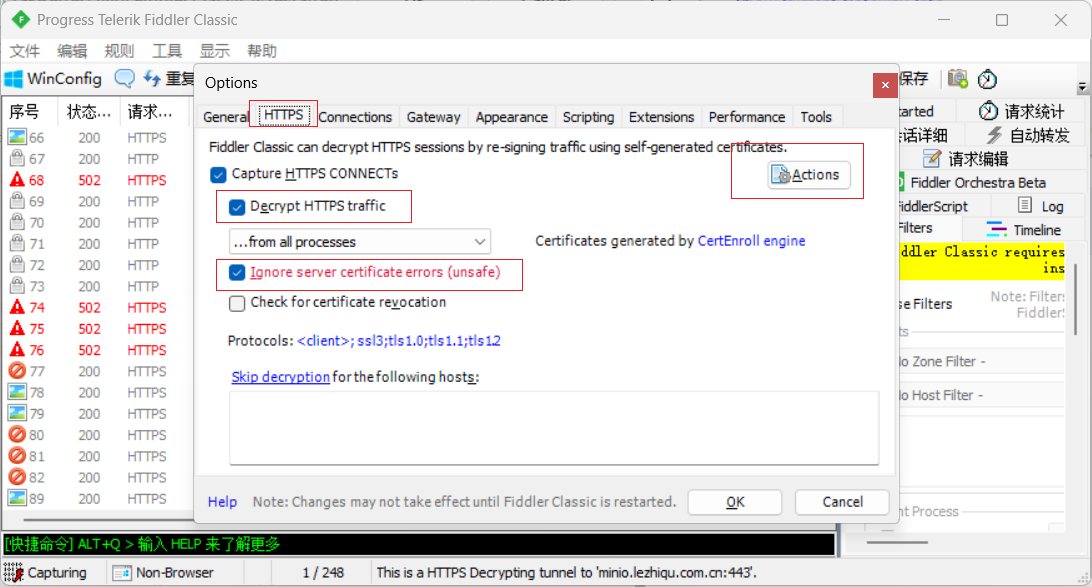This screenshot has height=587, width=1092.
Task: Open the 显示 menu
Action: pos(214,51)
